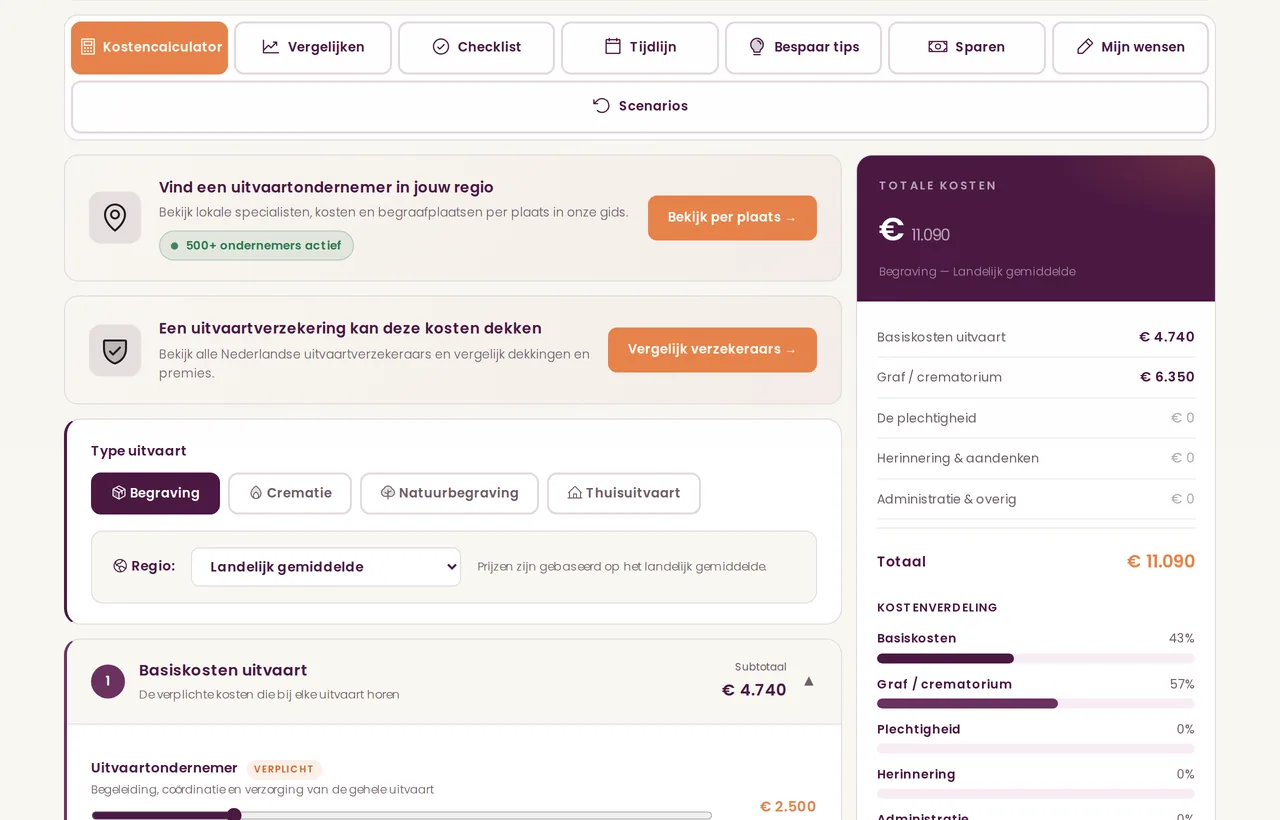1280x820 pixels.
Task: Click the Basiskosten 43% progress bar
Action: coord(1036,659)
